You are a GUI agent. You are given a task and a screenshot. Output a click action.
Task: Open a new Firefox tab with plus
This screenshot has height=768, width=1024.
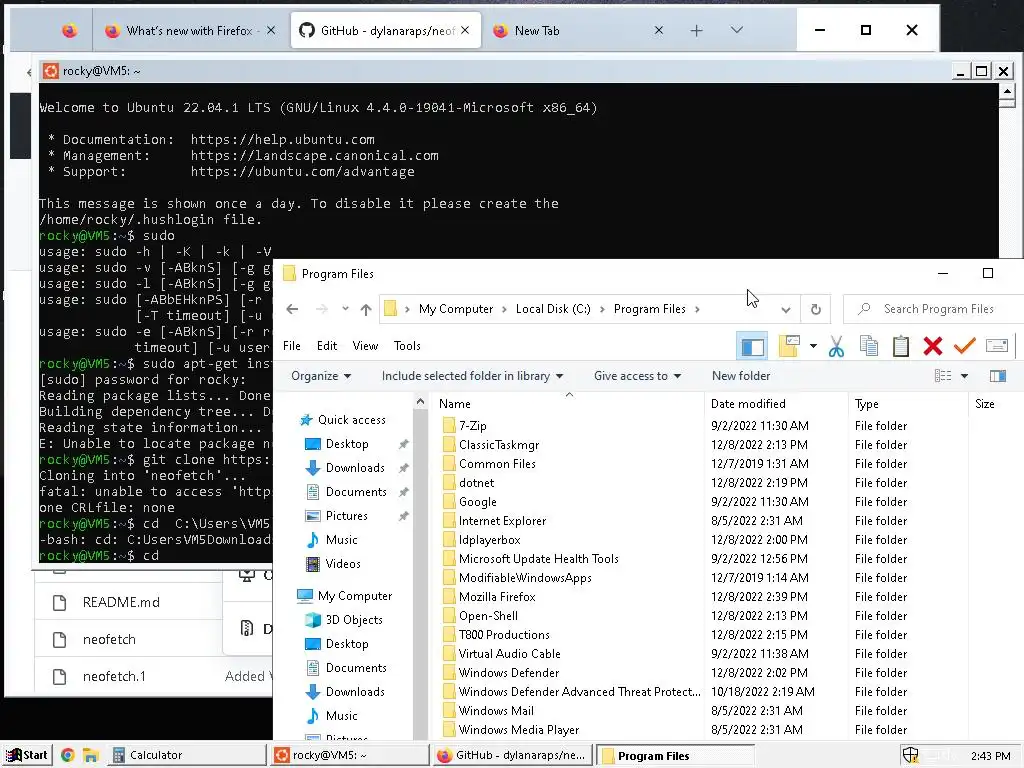point(696,31)
